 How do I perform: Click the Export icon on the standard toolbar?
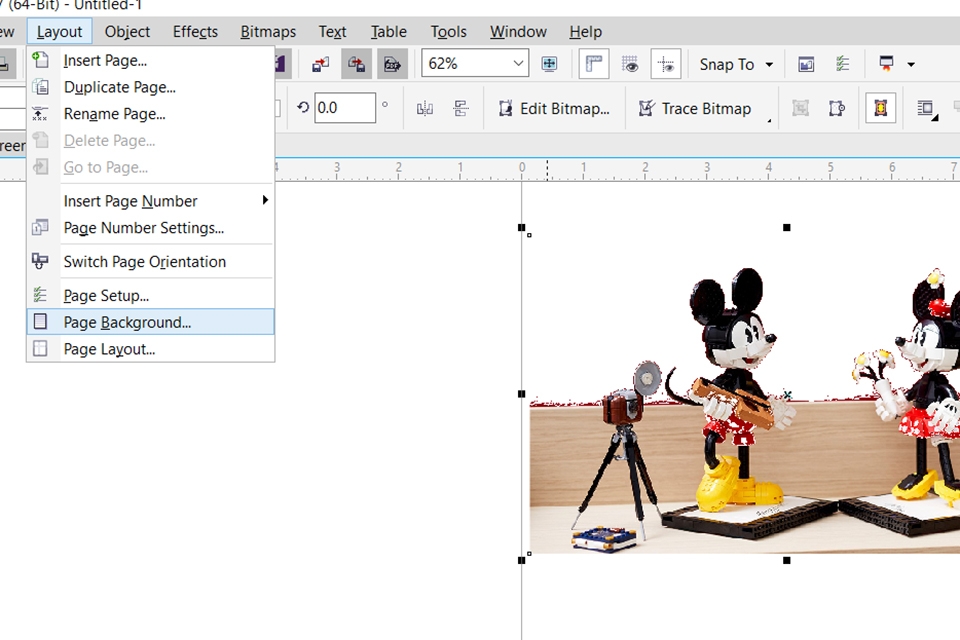[x=355, y=63]
